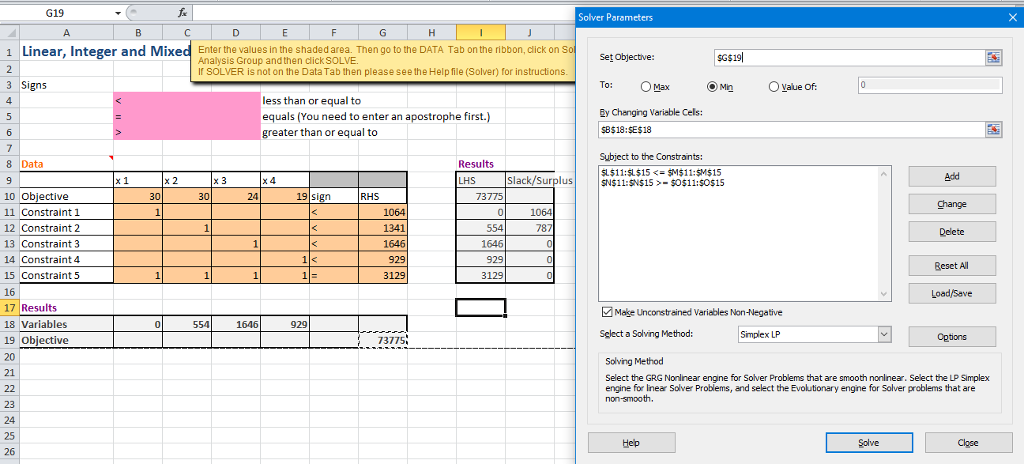Click the 'Constraint 3' label cell
This screenshot has height=464, width=1024.
[66, 244]
